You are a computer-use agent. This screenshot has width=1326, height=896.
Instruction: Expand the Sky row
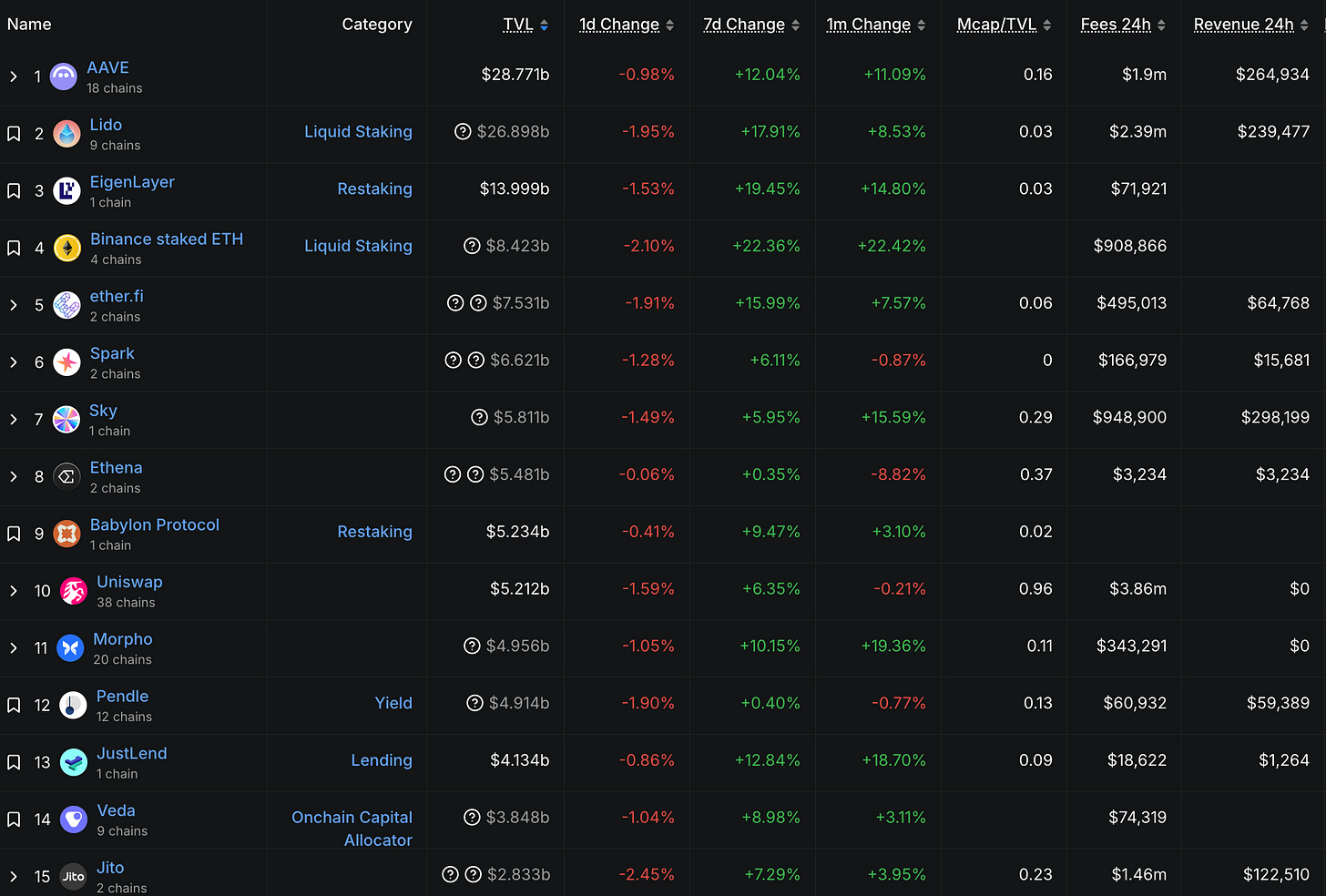tap(14, 420)
